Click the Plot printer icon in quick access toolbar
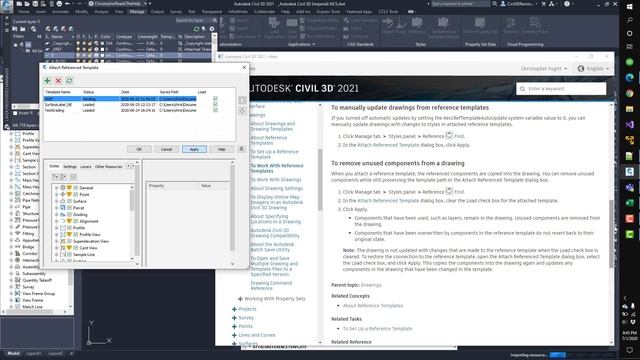The image size is (640, 360). click(59, 4)
